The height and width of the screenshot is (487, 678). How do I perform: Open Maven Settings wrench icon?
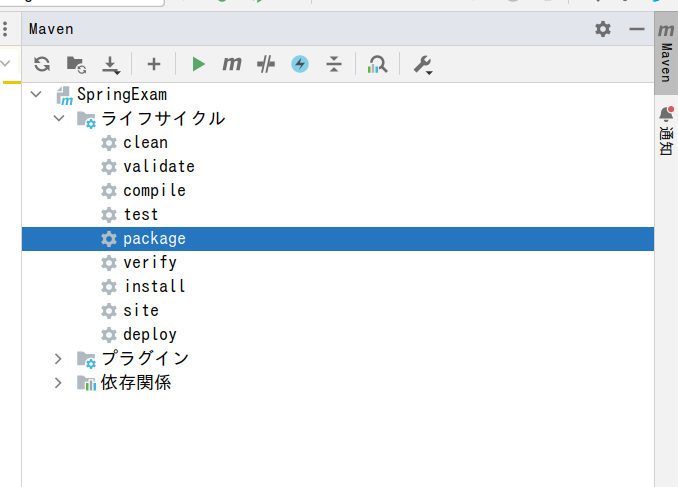click(x=422, y=64)
